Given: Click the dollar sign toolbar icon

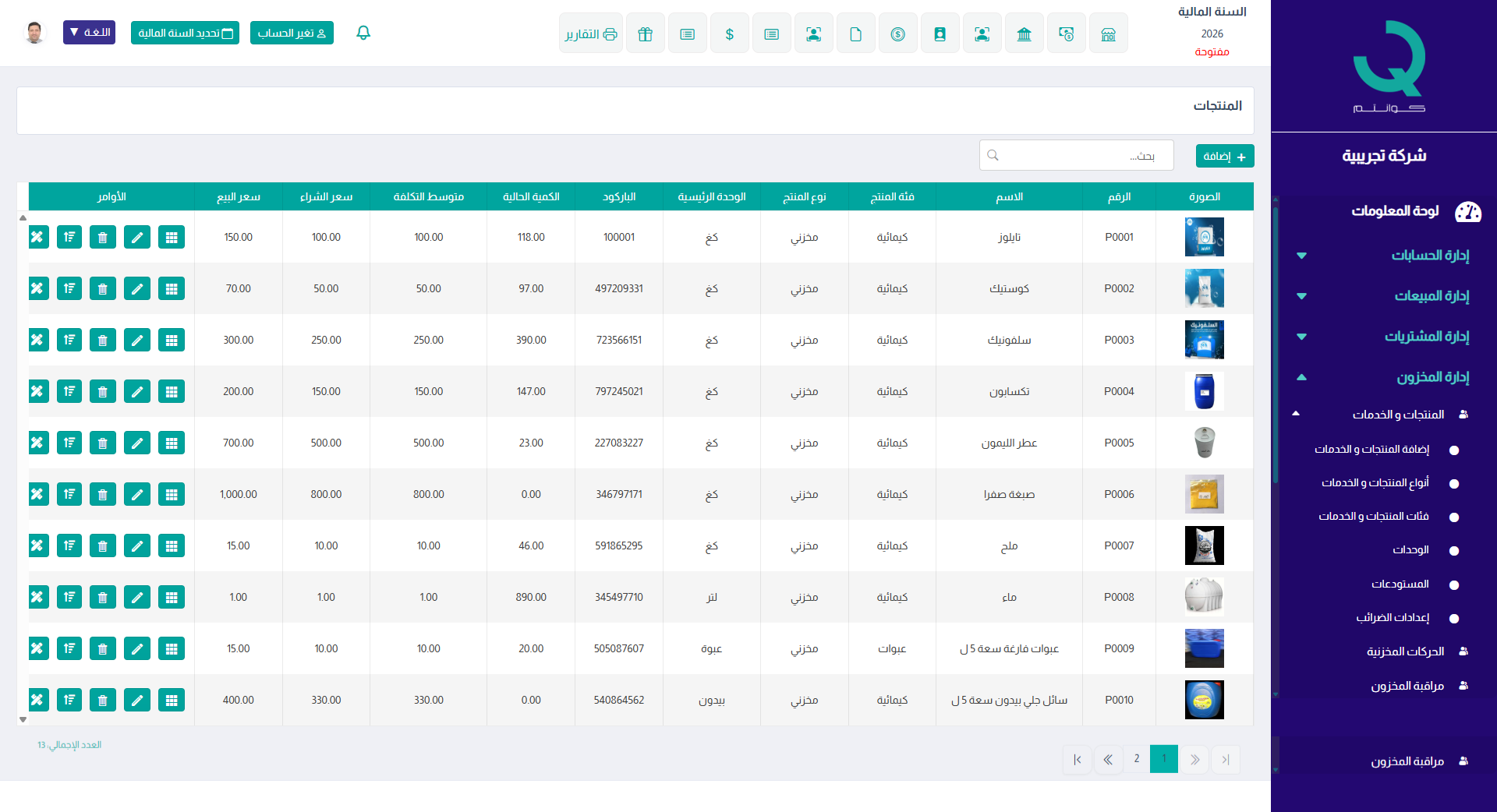Looking at the screenshot, I should pyautogui.click(x=729, y=34).
